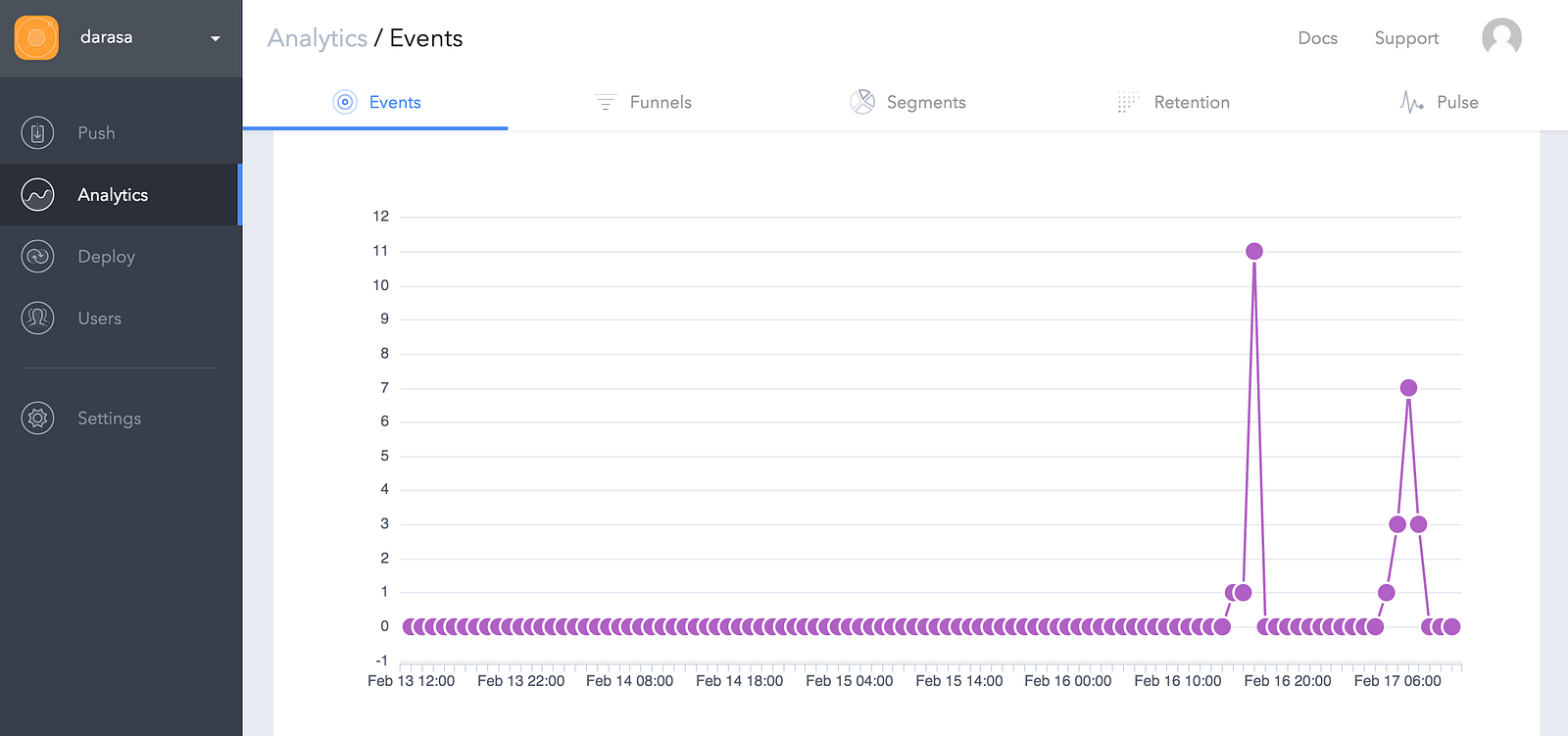Click the peak data point at 11
1568x736 pixels.
pyautogui.click(x=1254, y=252)
